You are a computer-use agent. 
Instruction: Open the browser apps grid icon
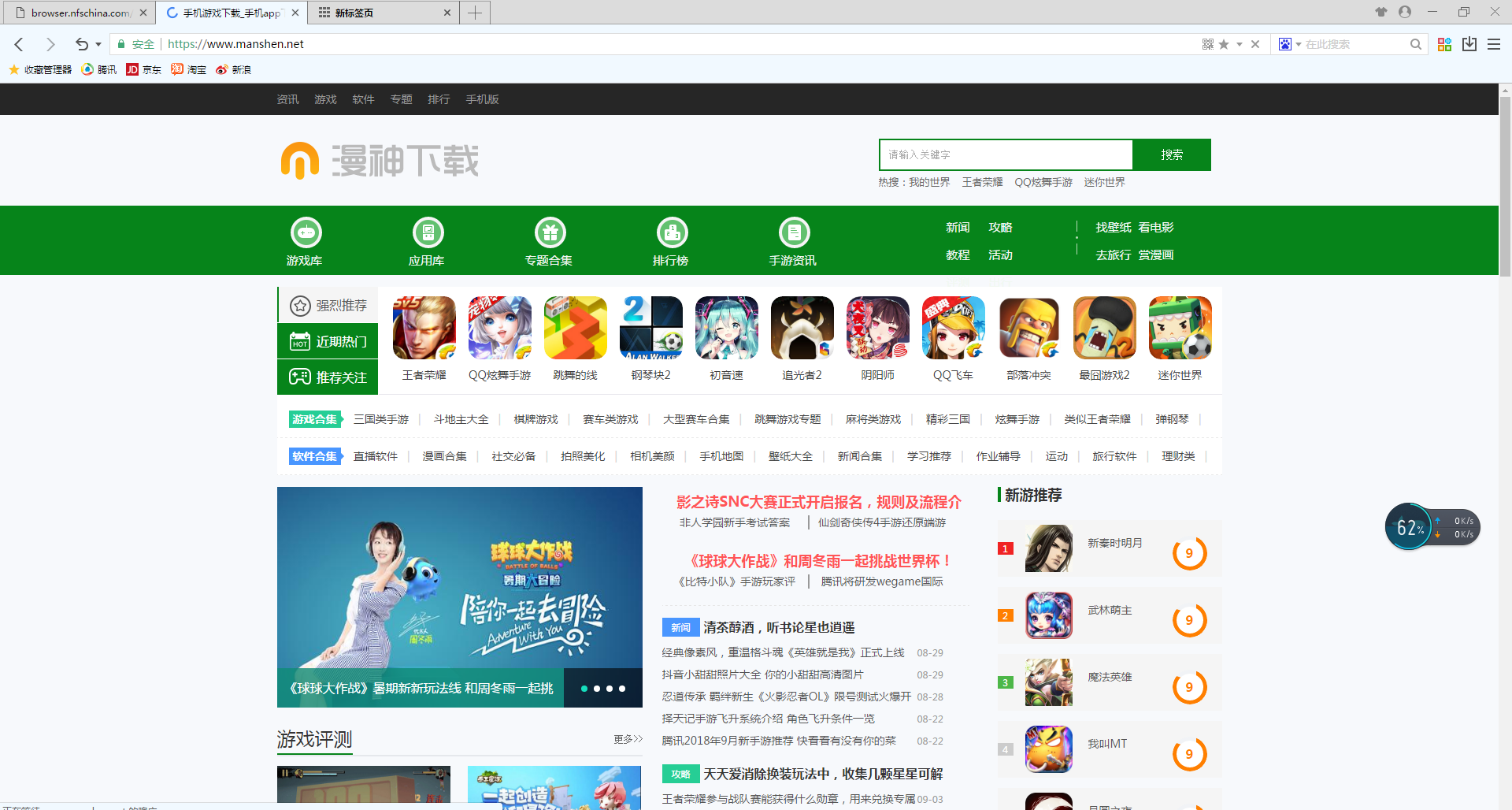tap(1444, 44)
